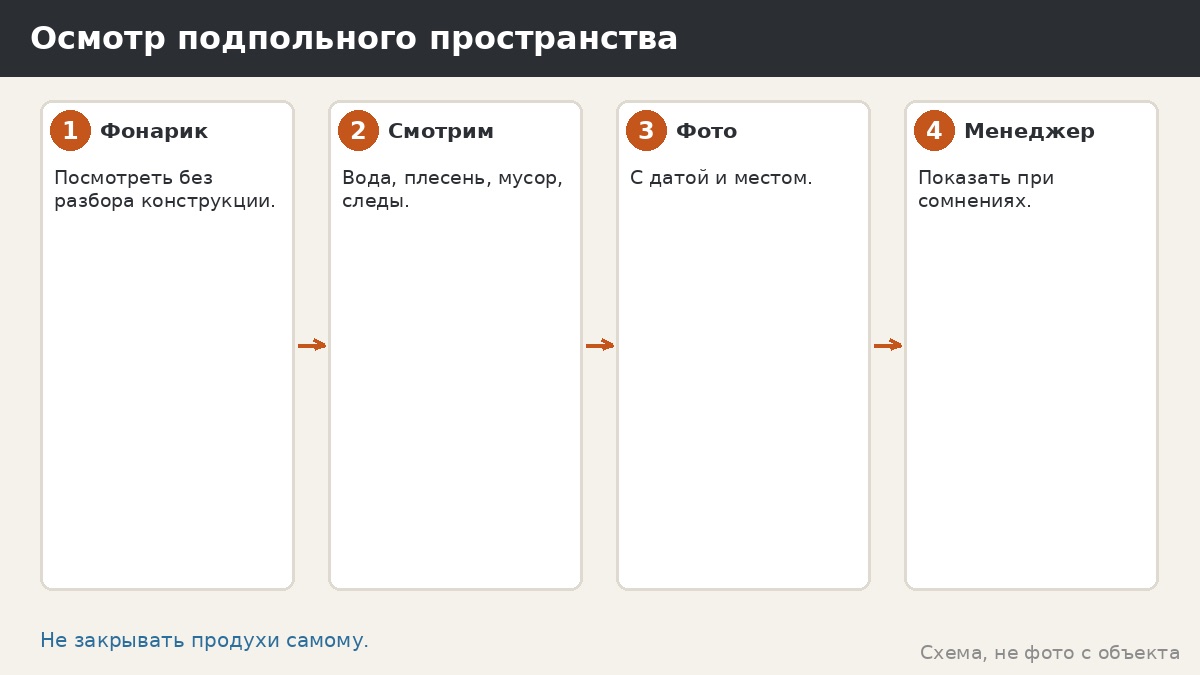The image size is (1200, 675).
Task: Click the 'Менеджер' card heading
Action: pyautogui.click(x=1029, y=131)
